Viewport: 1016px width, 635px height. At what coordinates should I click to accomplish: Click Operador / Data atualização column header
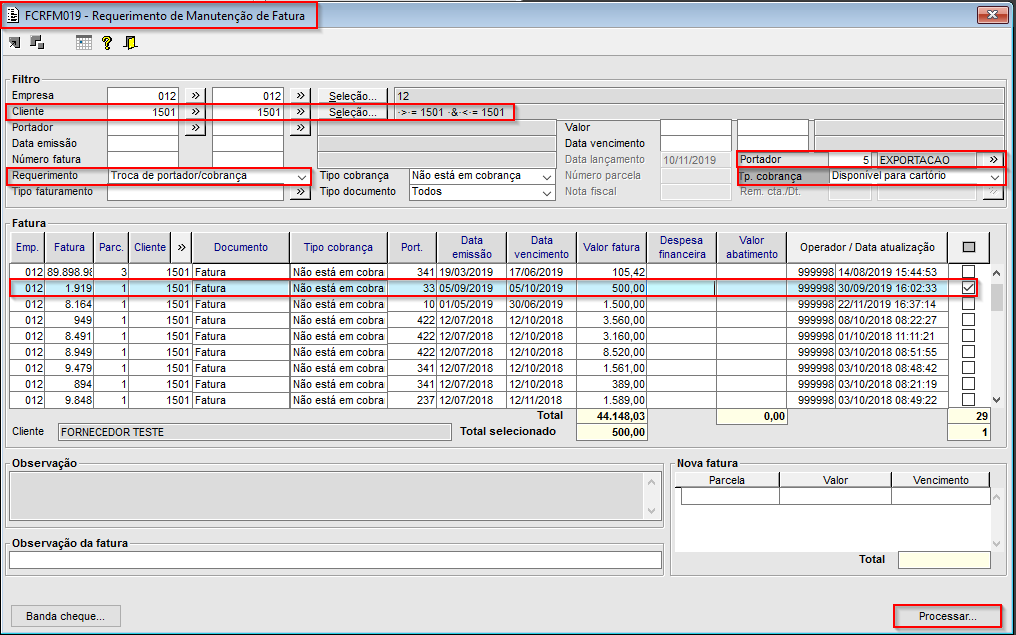868,247
